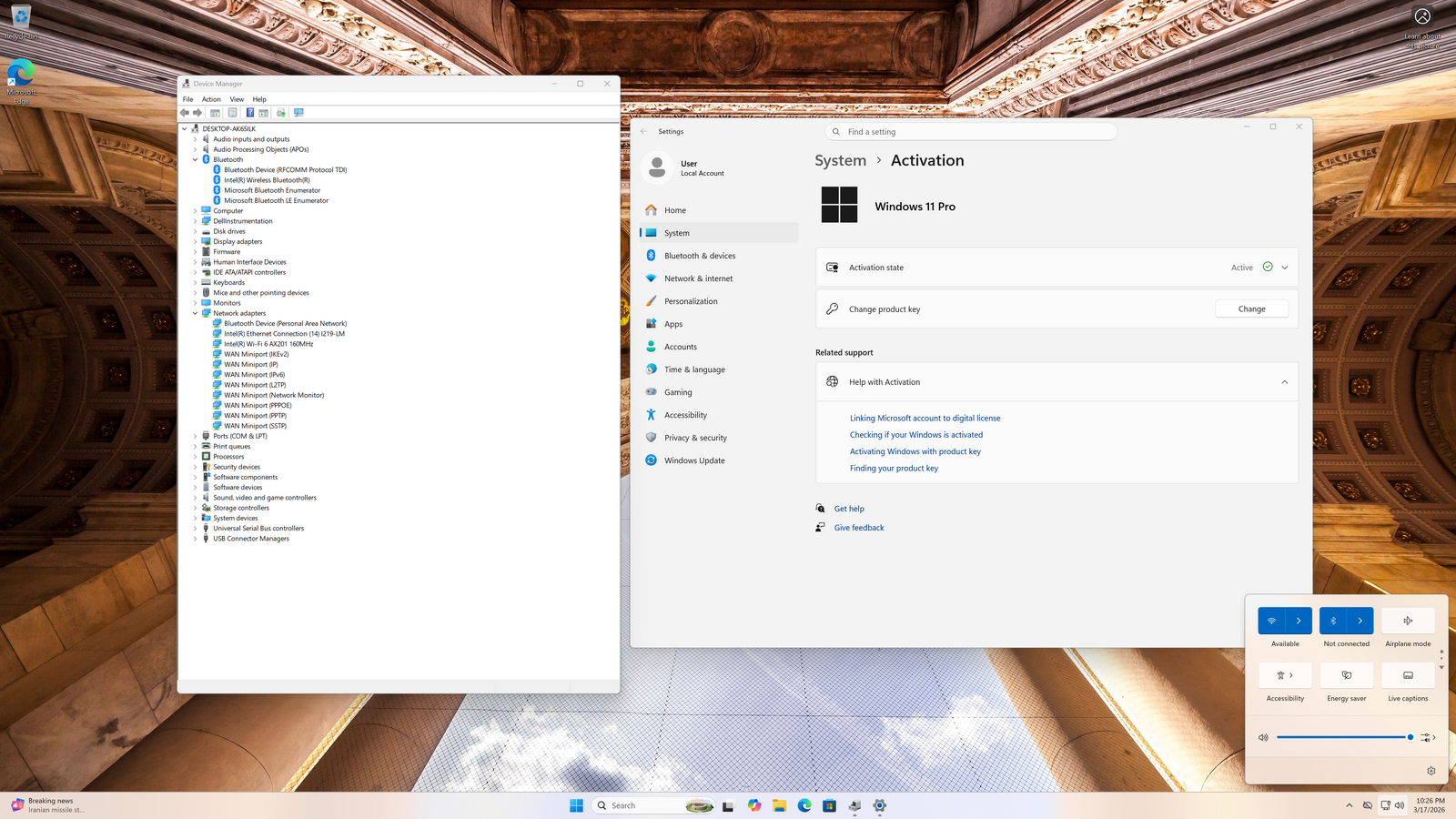Open quick settings gear icon in flyout
The height and width of the screenshot is (819, 1456).
tap(1431, 771)
